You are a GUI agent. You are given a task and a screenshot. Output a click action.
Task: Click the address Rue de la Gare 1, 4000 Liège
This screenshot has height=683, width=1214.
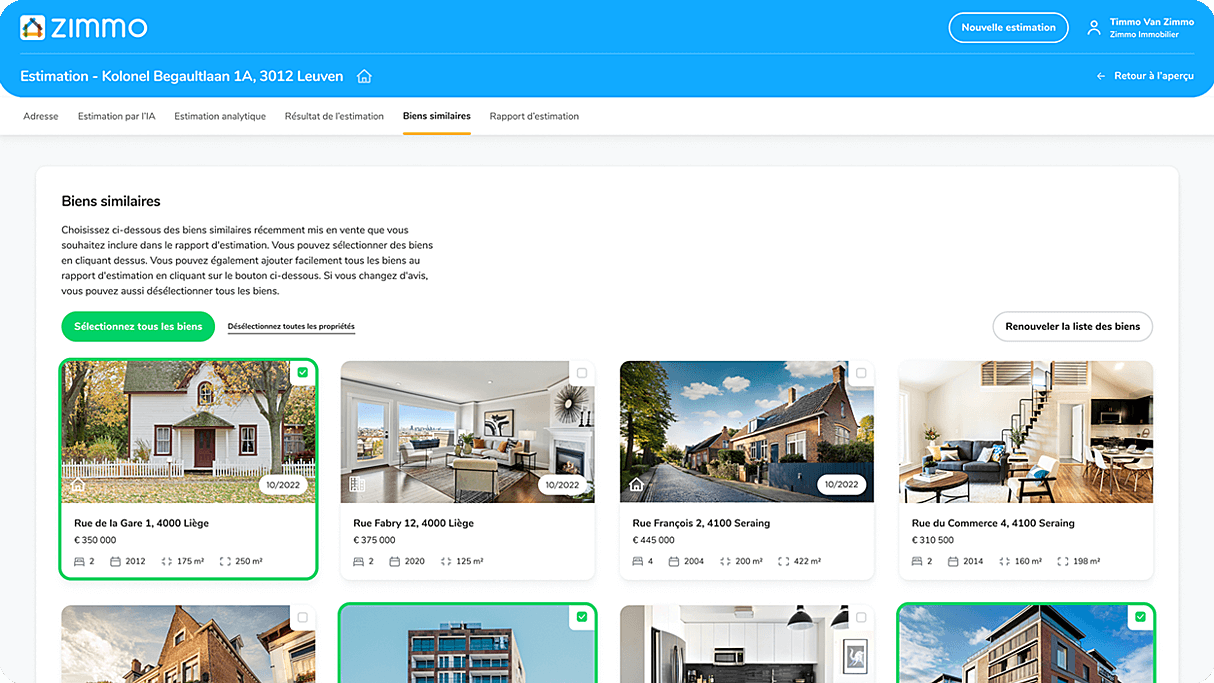point(141,523)
